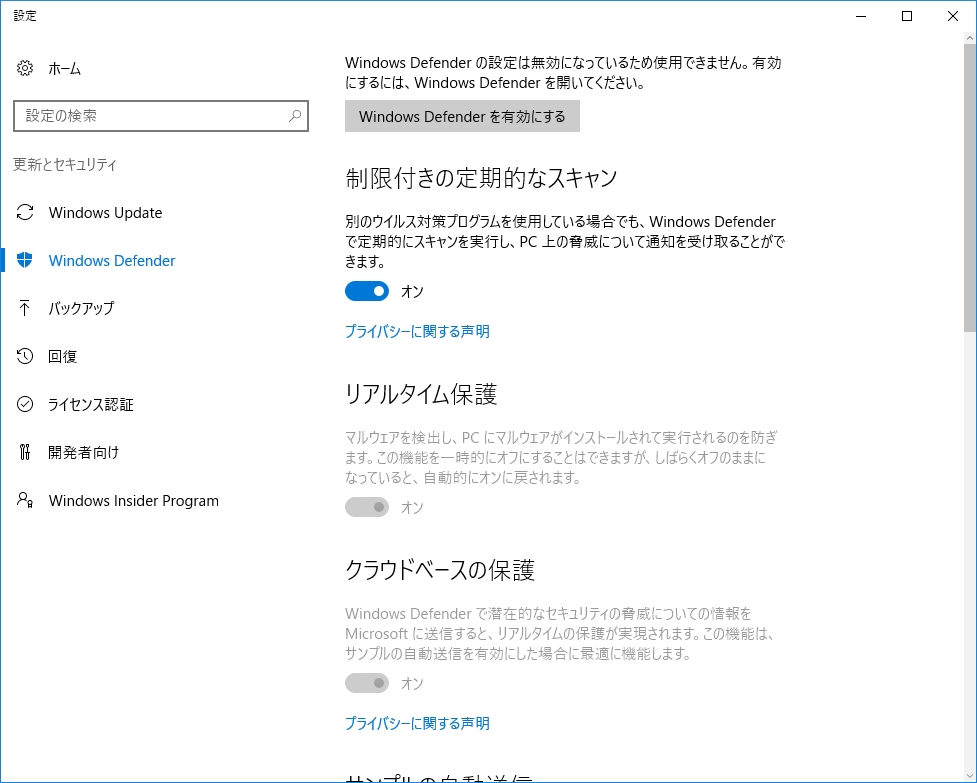Click the 開発者向け sidebar icon
The width and height of the screenshot is (977, 783).
tap(24, 452)
